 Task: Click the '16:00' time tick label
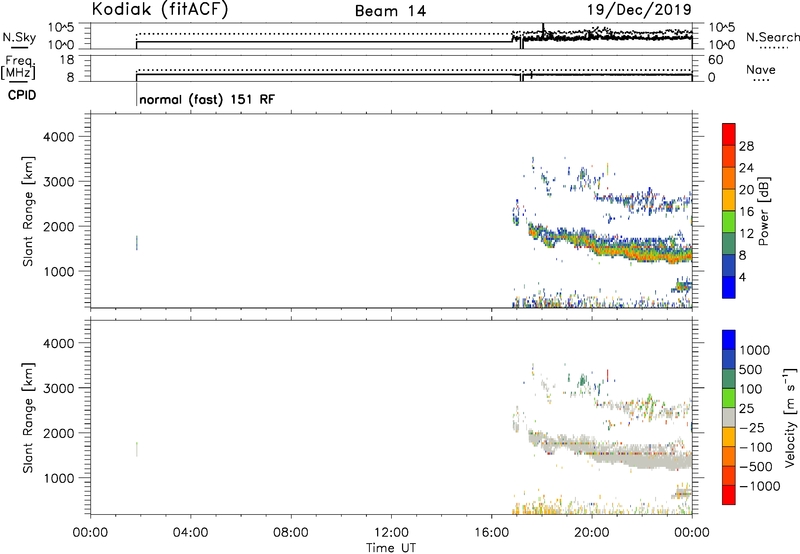(491, 533)
